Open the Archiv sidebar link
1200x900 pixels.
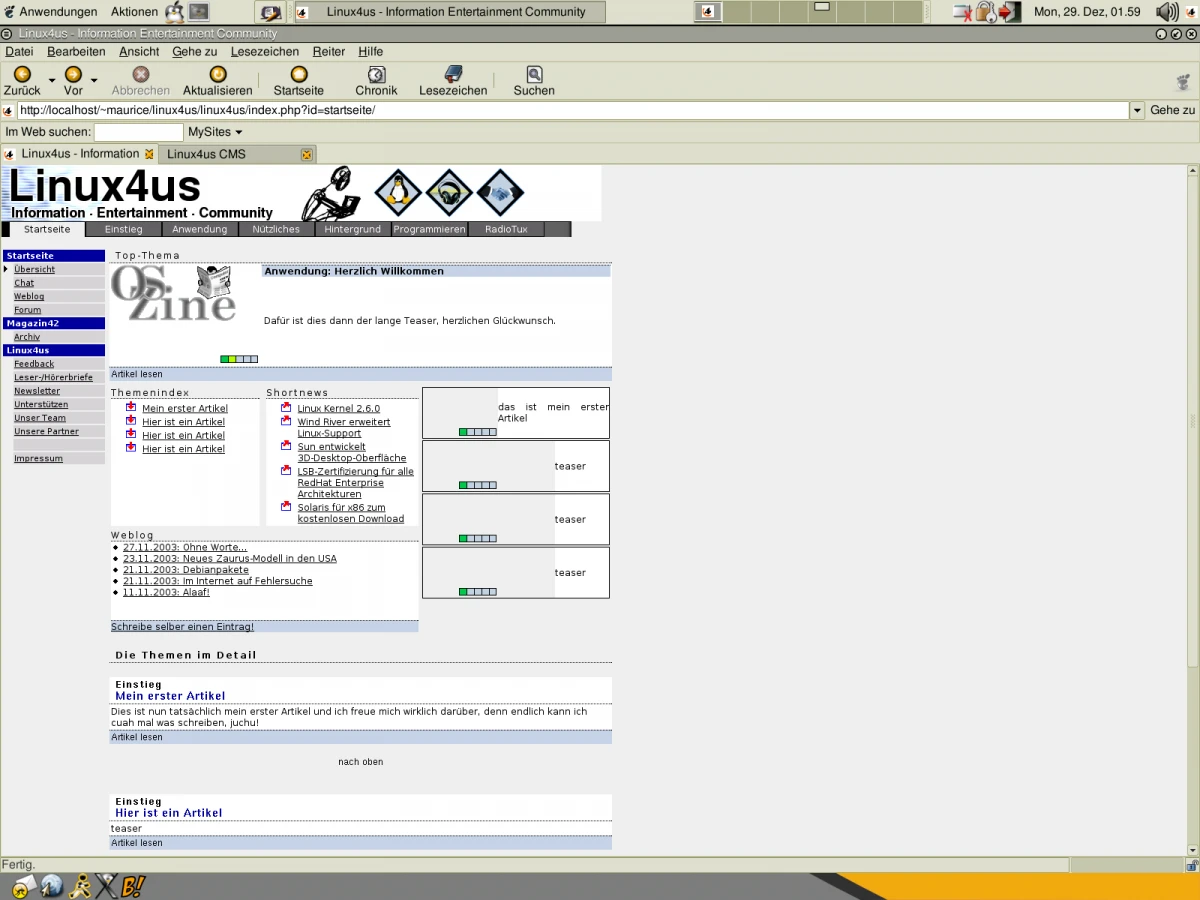click(27, 337)
